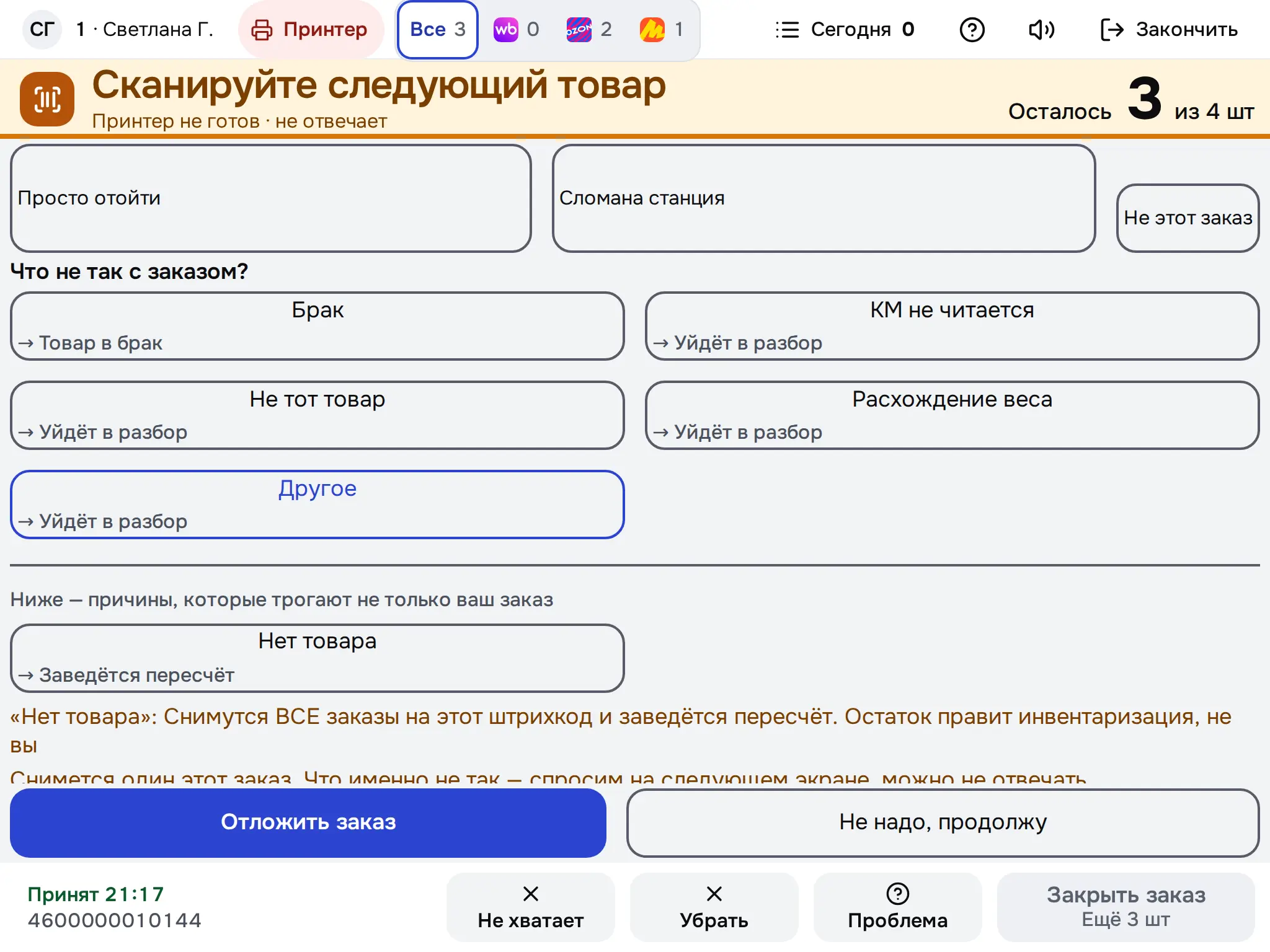The image size is (1270, 952).
Task: Switch to the Все 3 tab
Action: click(x=438, y=29)
